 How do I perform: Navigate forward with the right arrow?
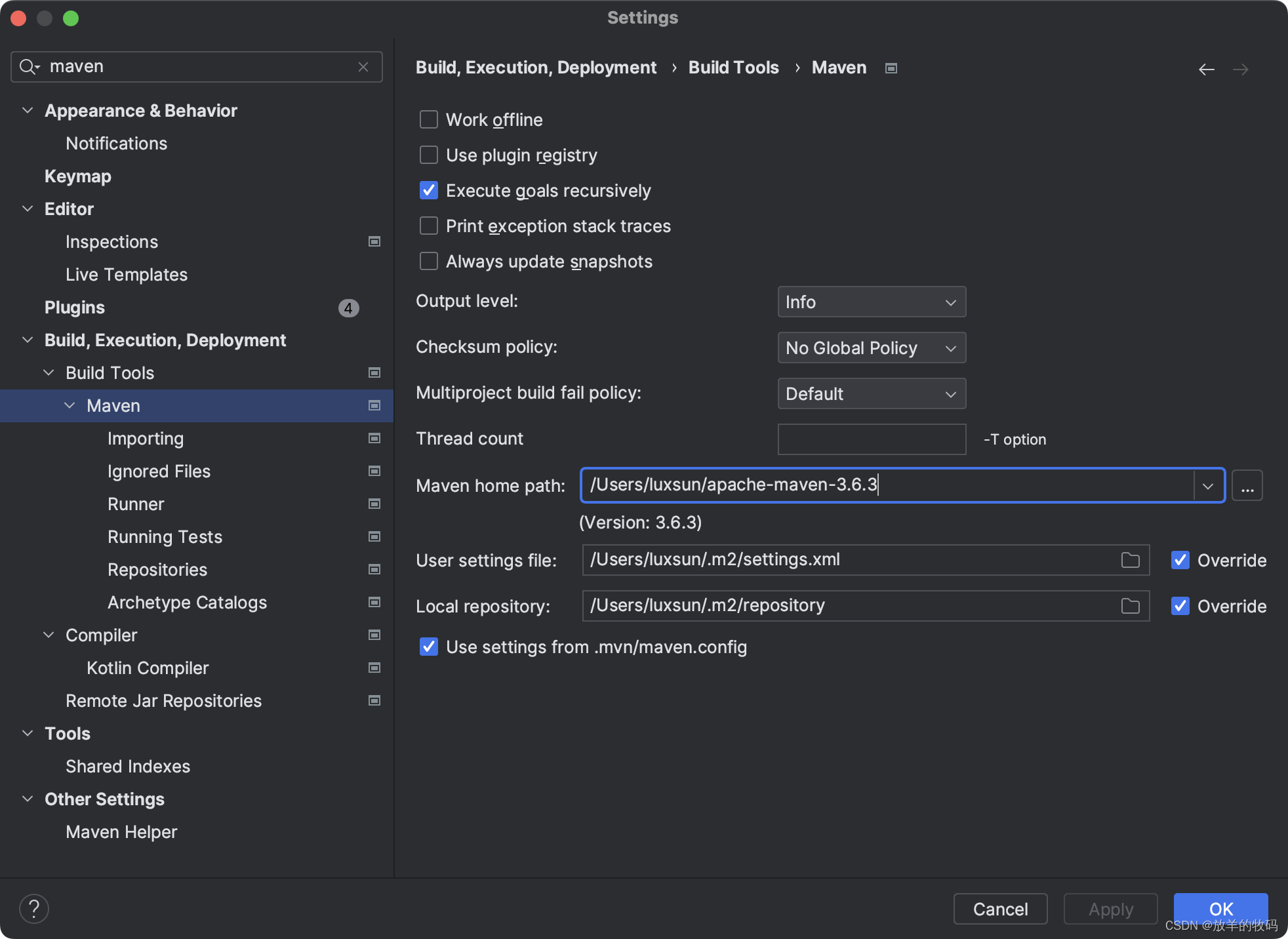pyautogui.click(x=1240, y=69)
